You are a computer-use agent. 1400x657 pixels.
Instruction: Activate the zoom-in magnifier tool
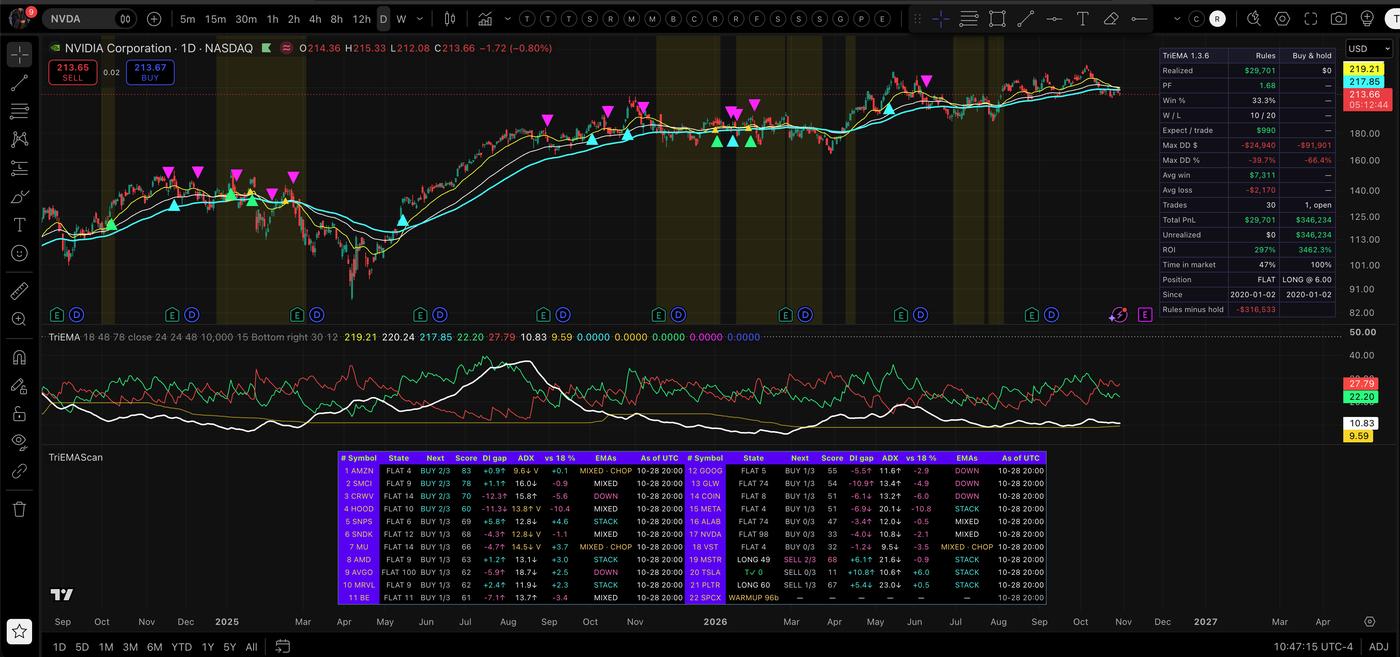[19, 319]
